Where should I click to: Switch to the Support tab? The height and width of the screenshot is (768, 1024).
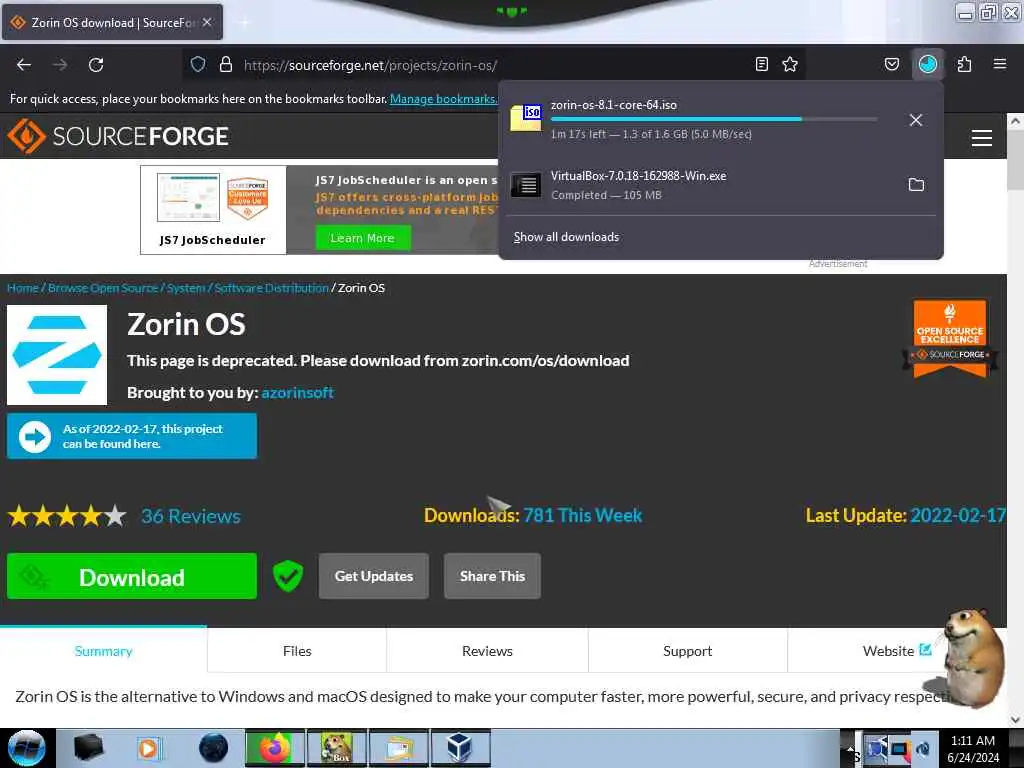click(688, 650)
